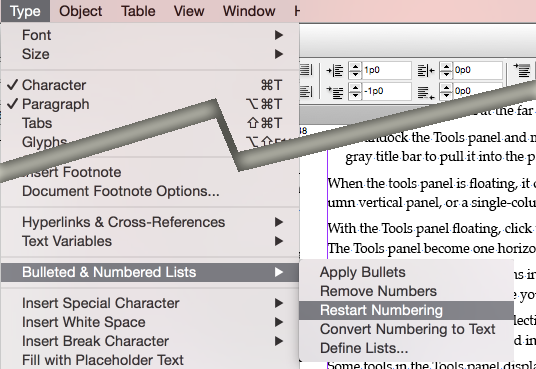Click the Left Indent icon in control panel
536x369 pixels.
click(x=335, y=70)
